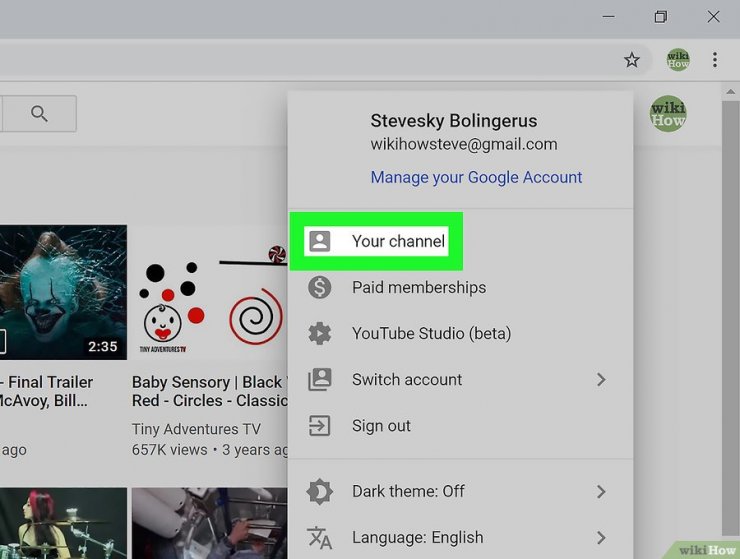The image size is (740, 559).
Task: Click the Language translate icon
Action: (x=320, y=538)
